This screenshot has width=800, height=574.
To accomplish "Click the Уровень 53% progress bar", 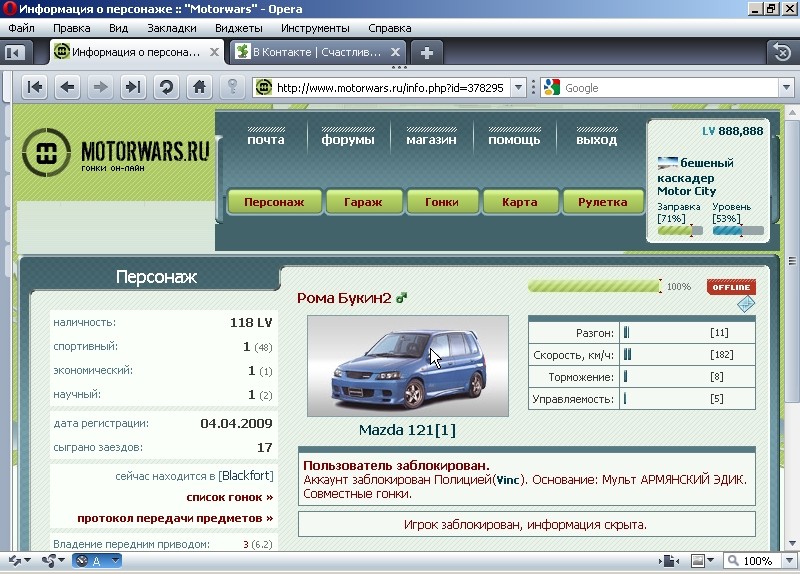I will pos(738,231).
